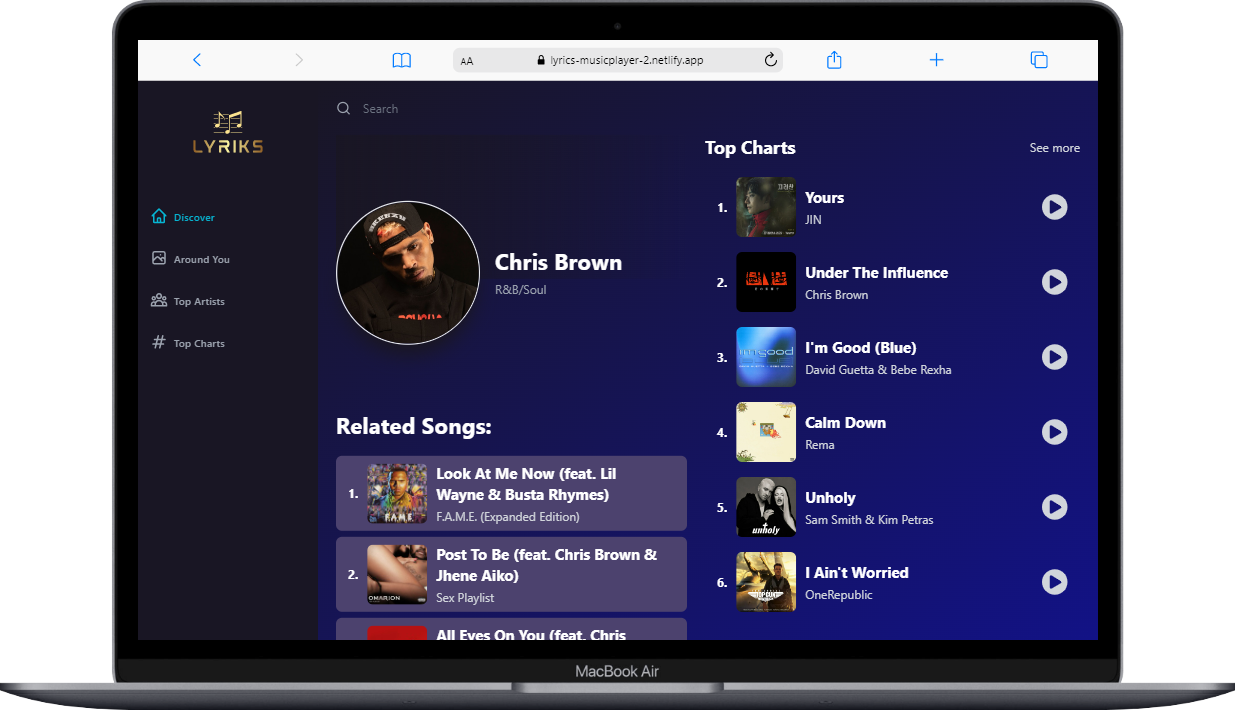The height and width of the screenshot is (710, 1235).
Task: Open Chris Brown artist link in charts
Action: (x=836, y=295)
